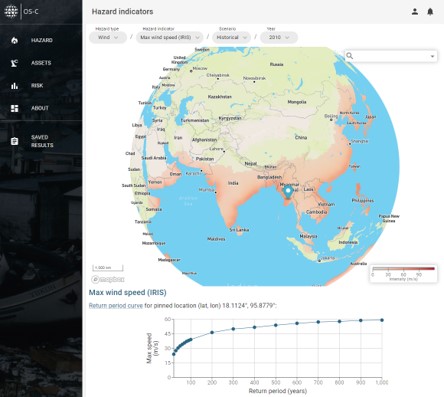Image resolution: width=444 pixels, height=397 pixels.
Task: Open the Scenario Historical dropdown
Action: point(231,37)
